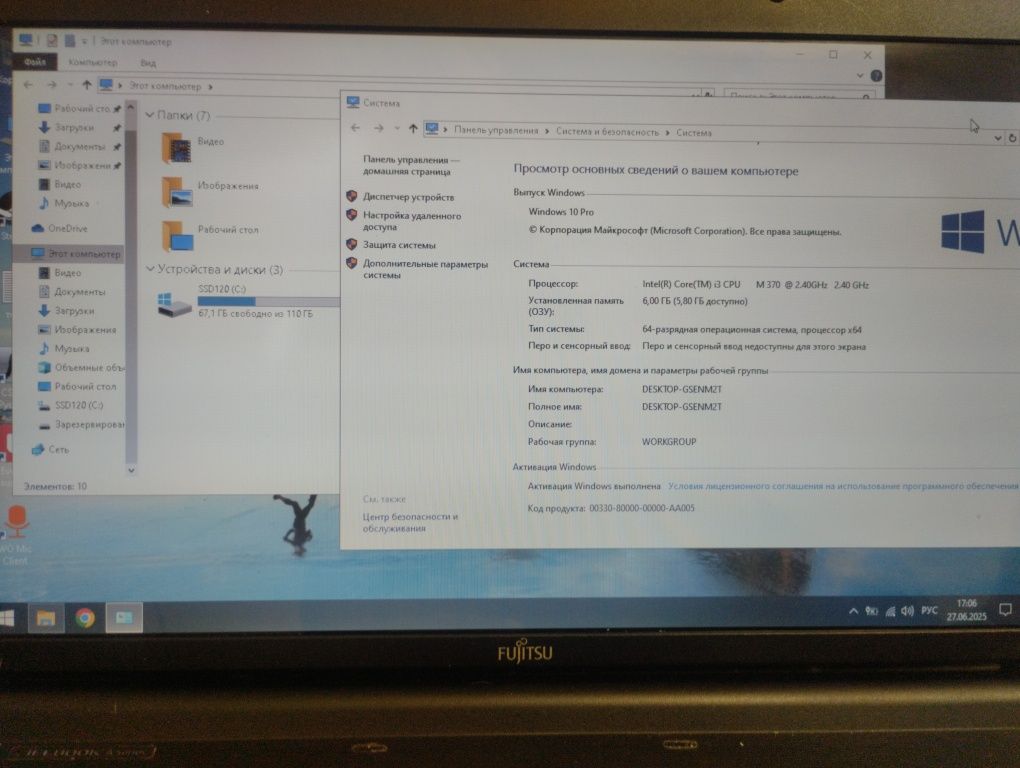The width and height of the screenshot is (1020, 768).
Task: Open Control Panel home page link
Action: point(410,165)
